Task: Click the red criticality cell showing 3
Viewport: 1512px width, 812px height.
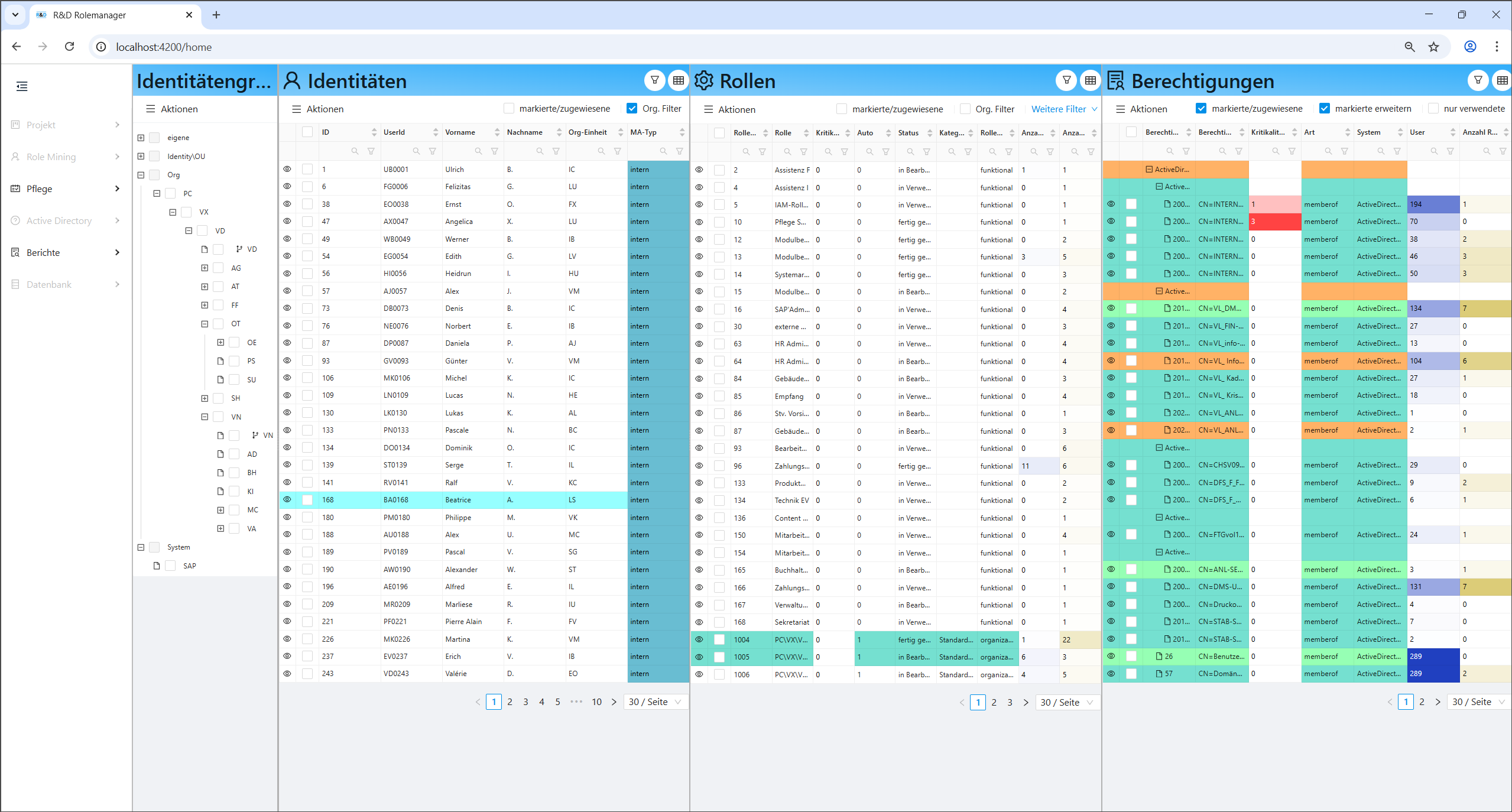Action: click(1274, 222)
